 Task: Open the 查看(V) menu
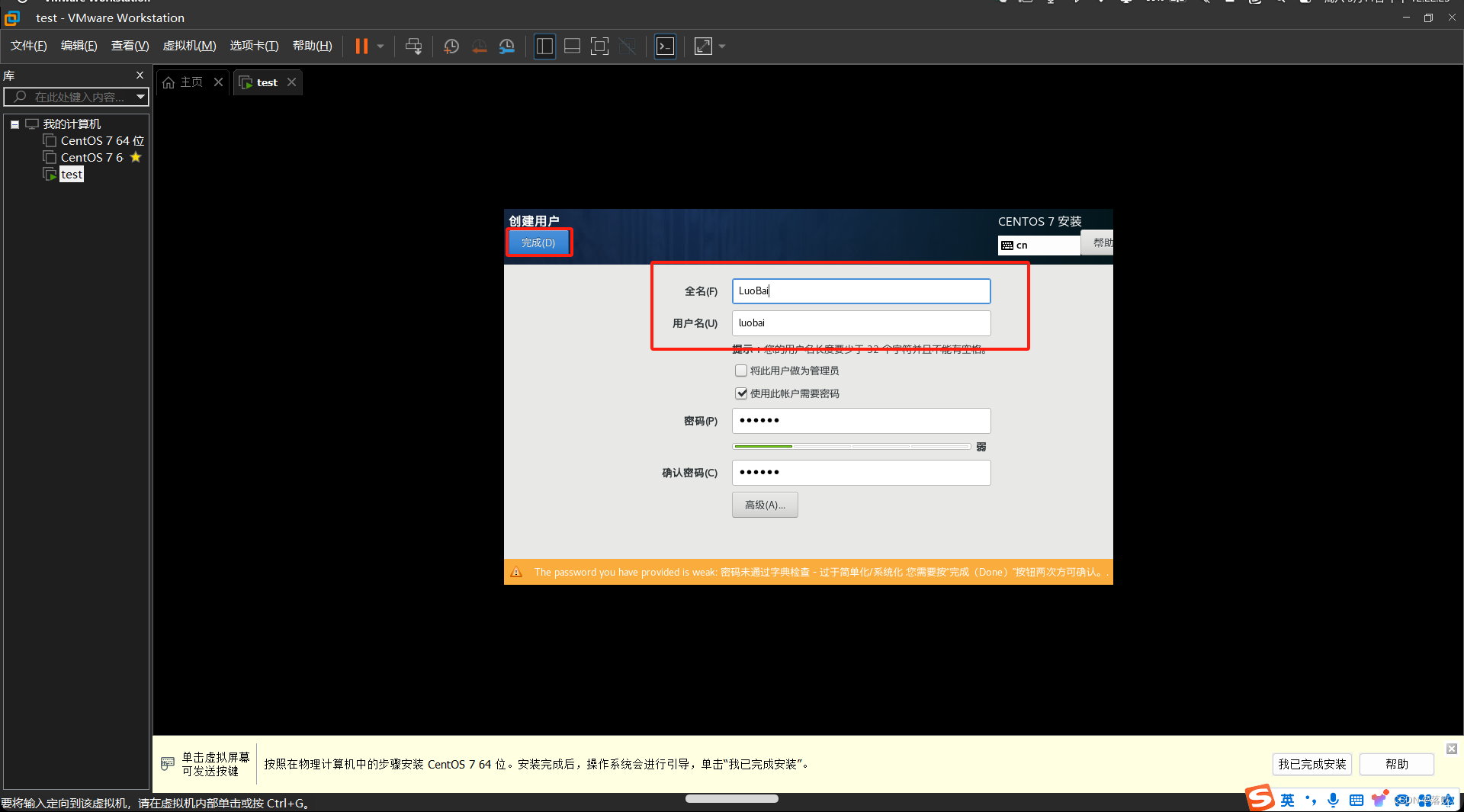130,46
